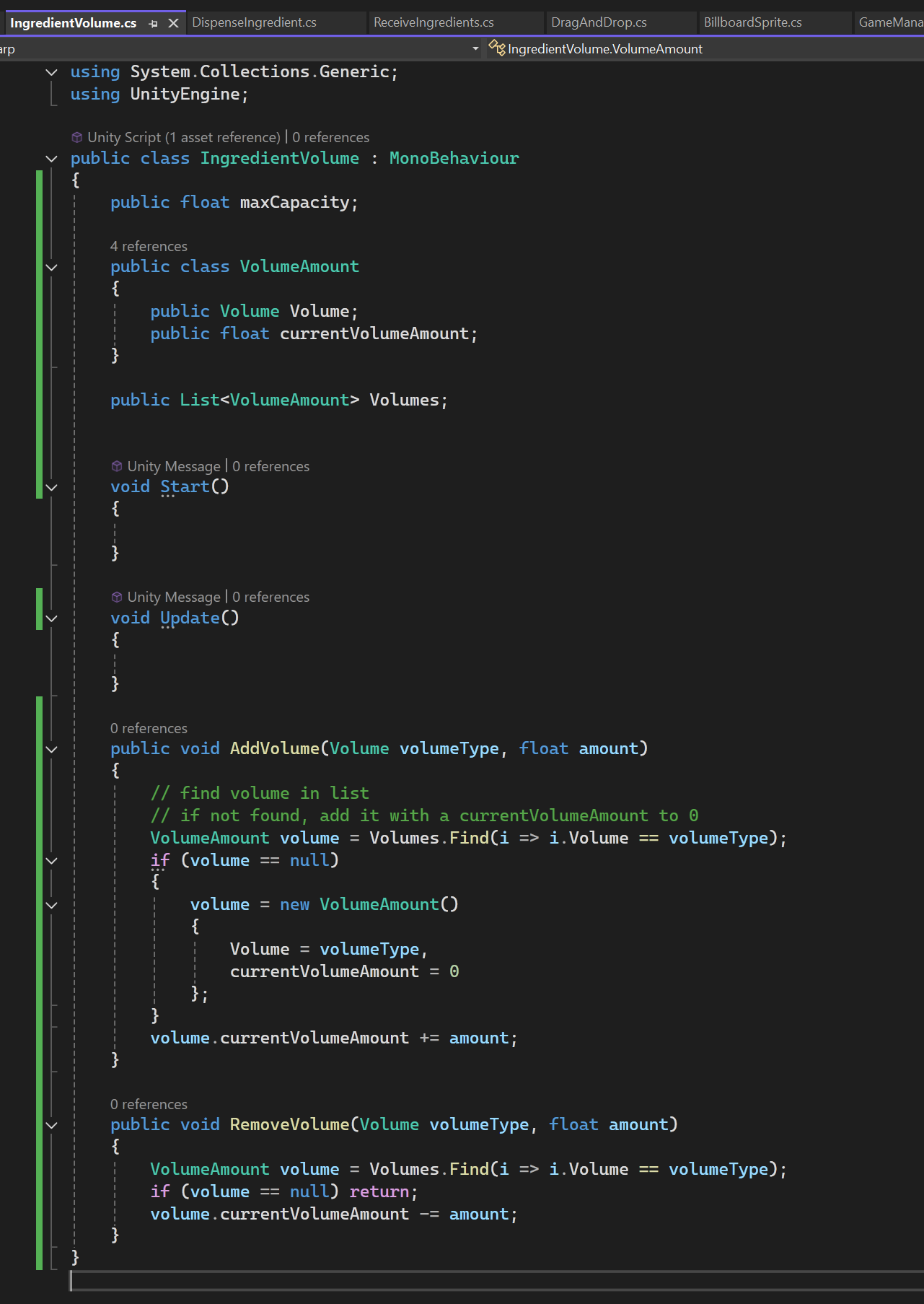Pin the IngredientVolume.cs tab

click(x=153, y=24)
